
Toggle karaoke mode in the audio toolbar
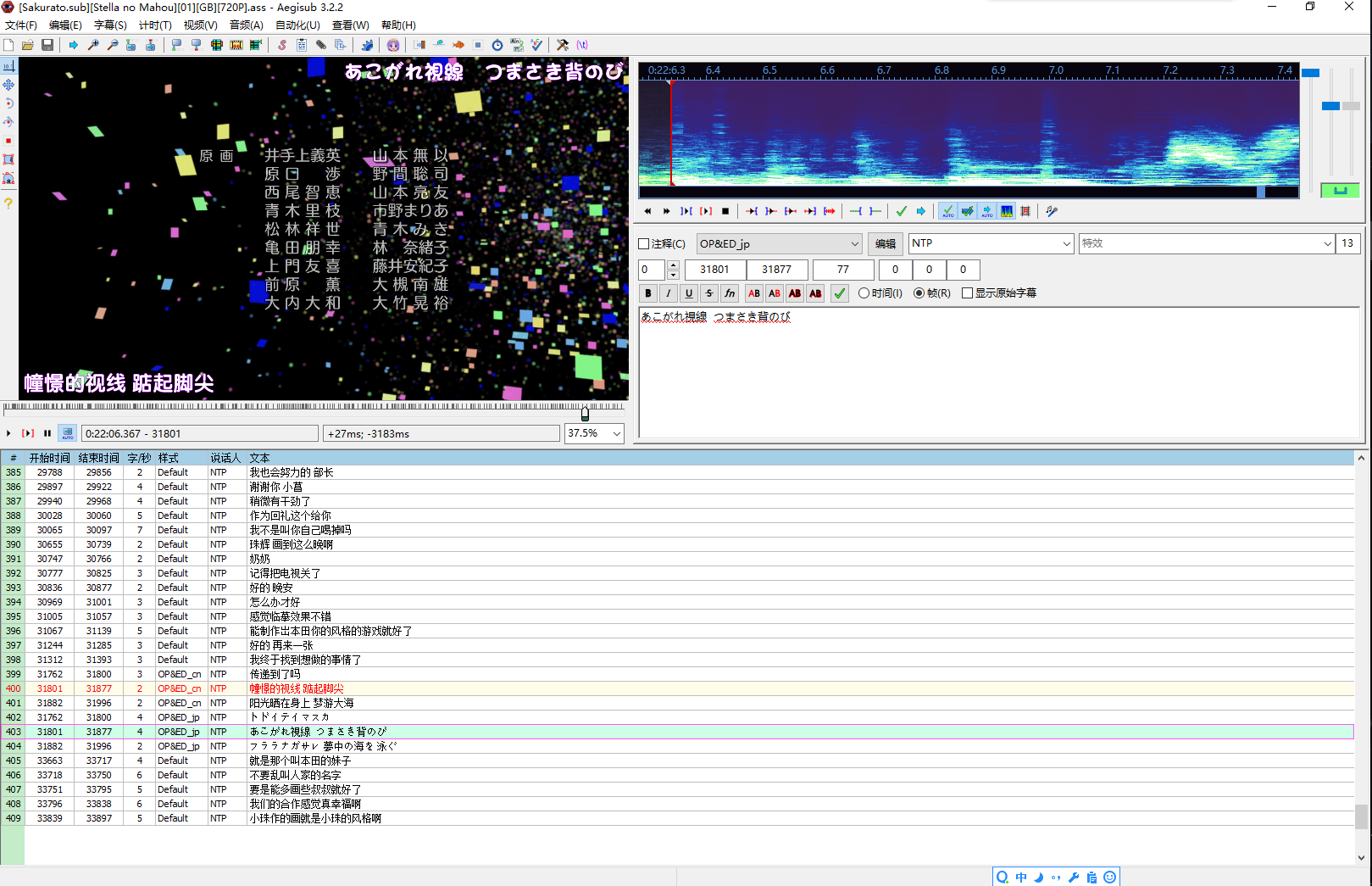(x=1052, y=211)
